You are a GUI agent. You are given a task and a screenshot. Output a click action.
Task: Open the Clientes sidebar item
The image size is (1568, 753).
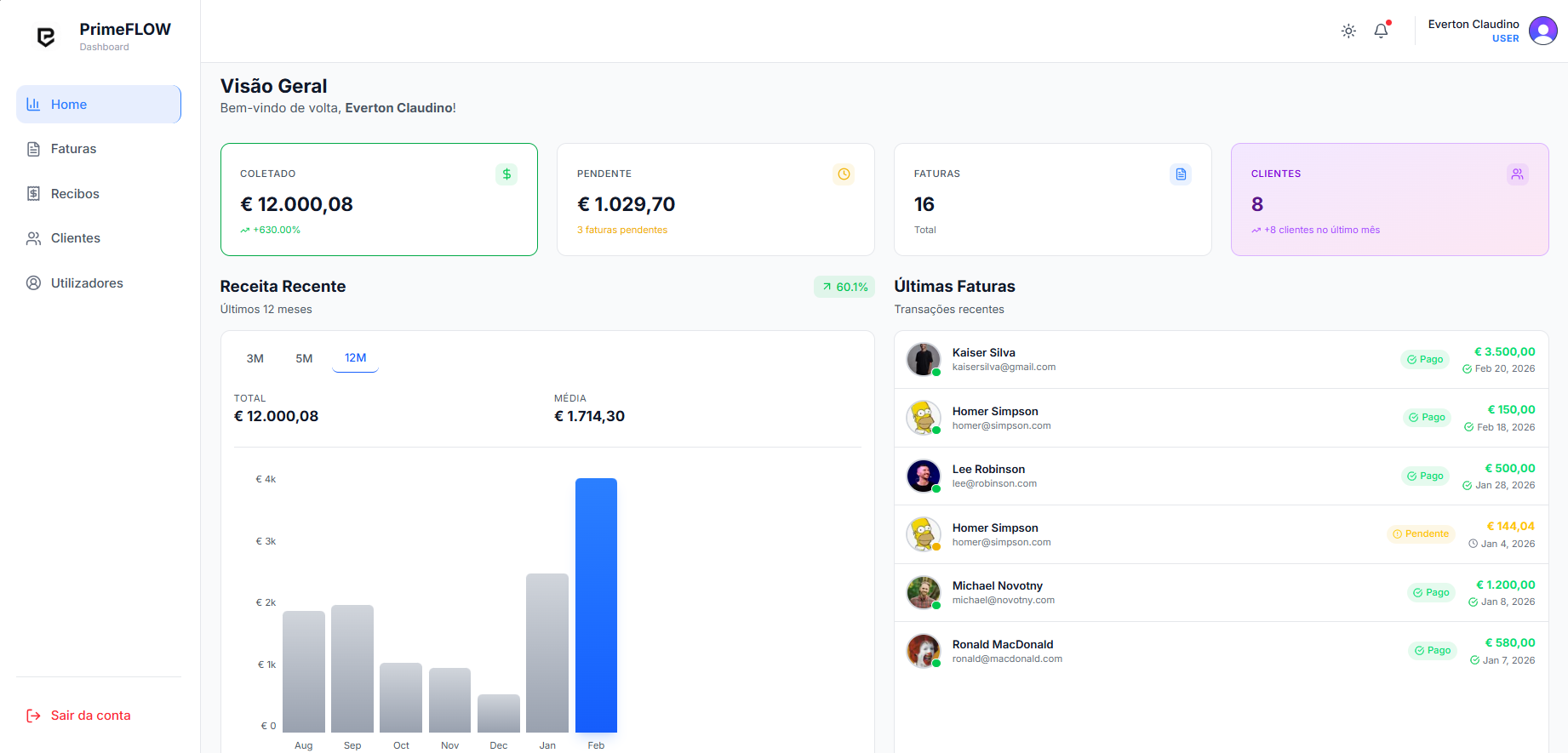[x=75, y=238]
